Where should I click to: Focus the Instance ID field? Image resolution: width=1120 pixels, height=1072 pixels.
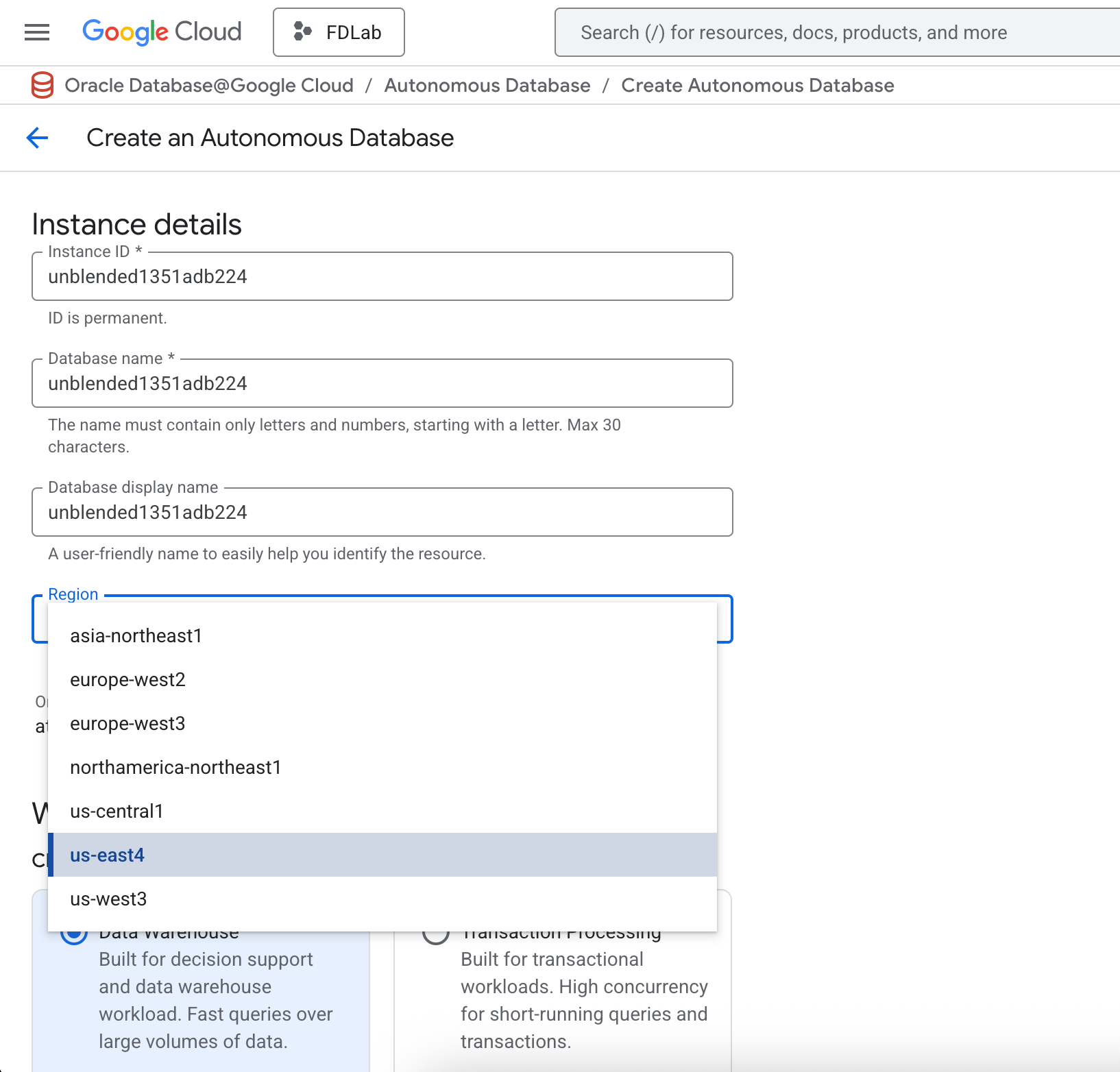click(x=382, y=276)
